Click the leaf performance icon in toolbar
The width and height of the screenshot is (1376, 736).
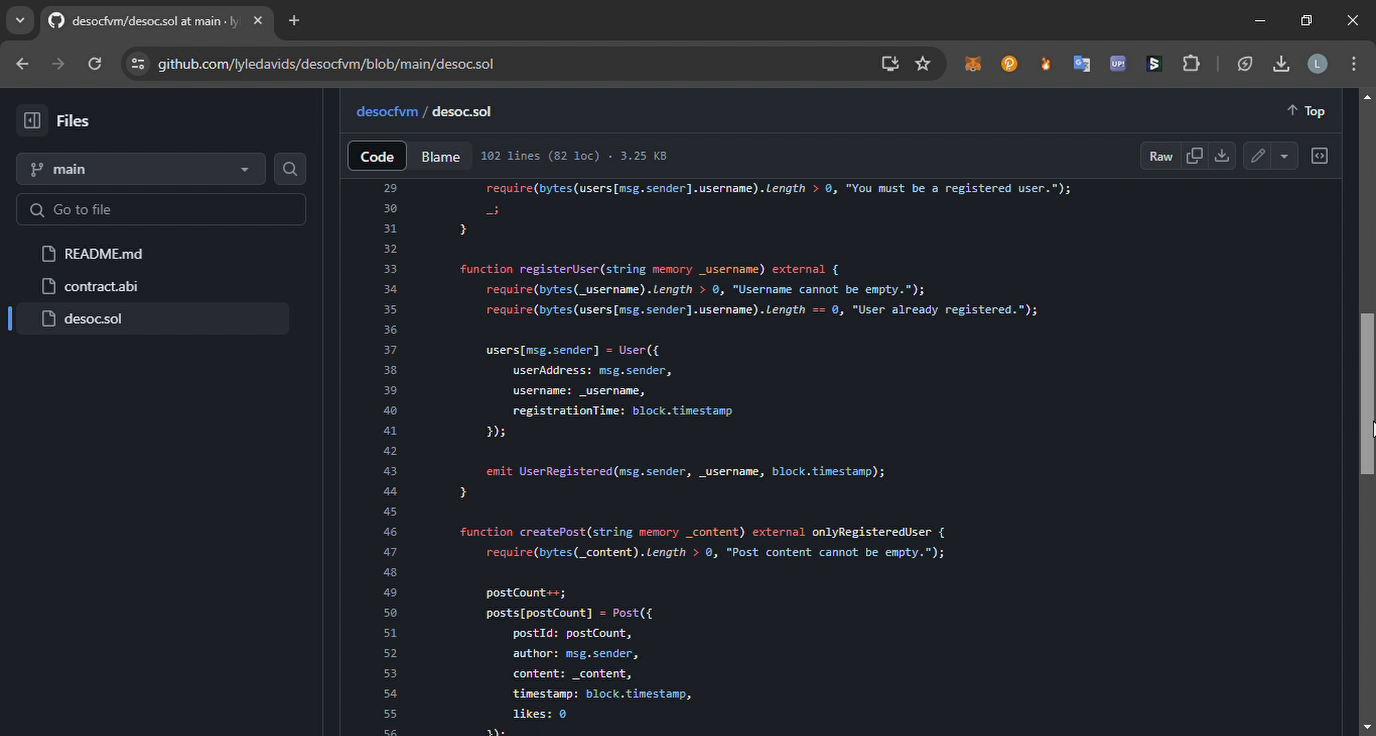click(x=1245, y=64)
